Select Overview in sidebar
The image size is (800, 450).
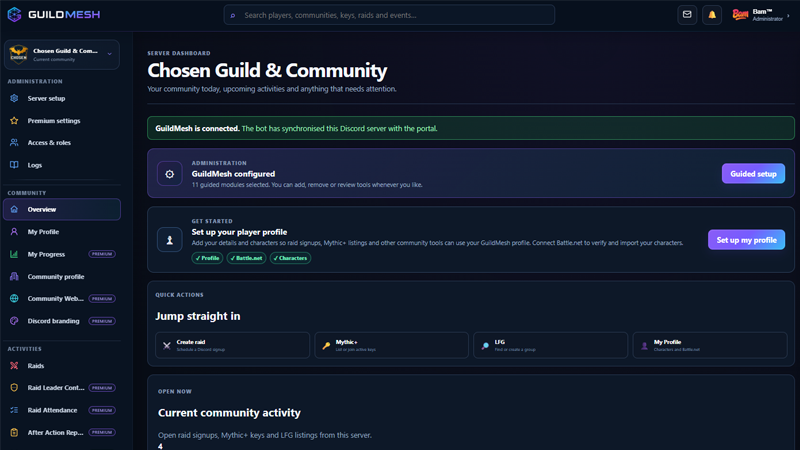pyautogui.click(x=62, y=209)
